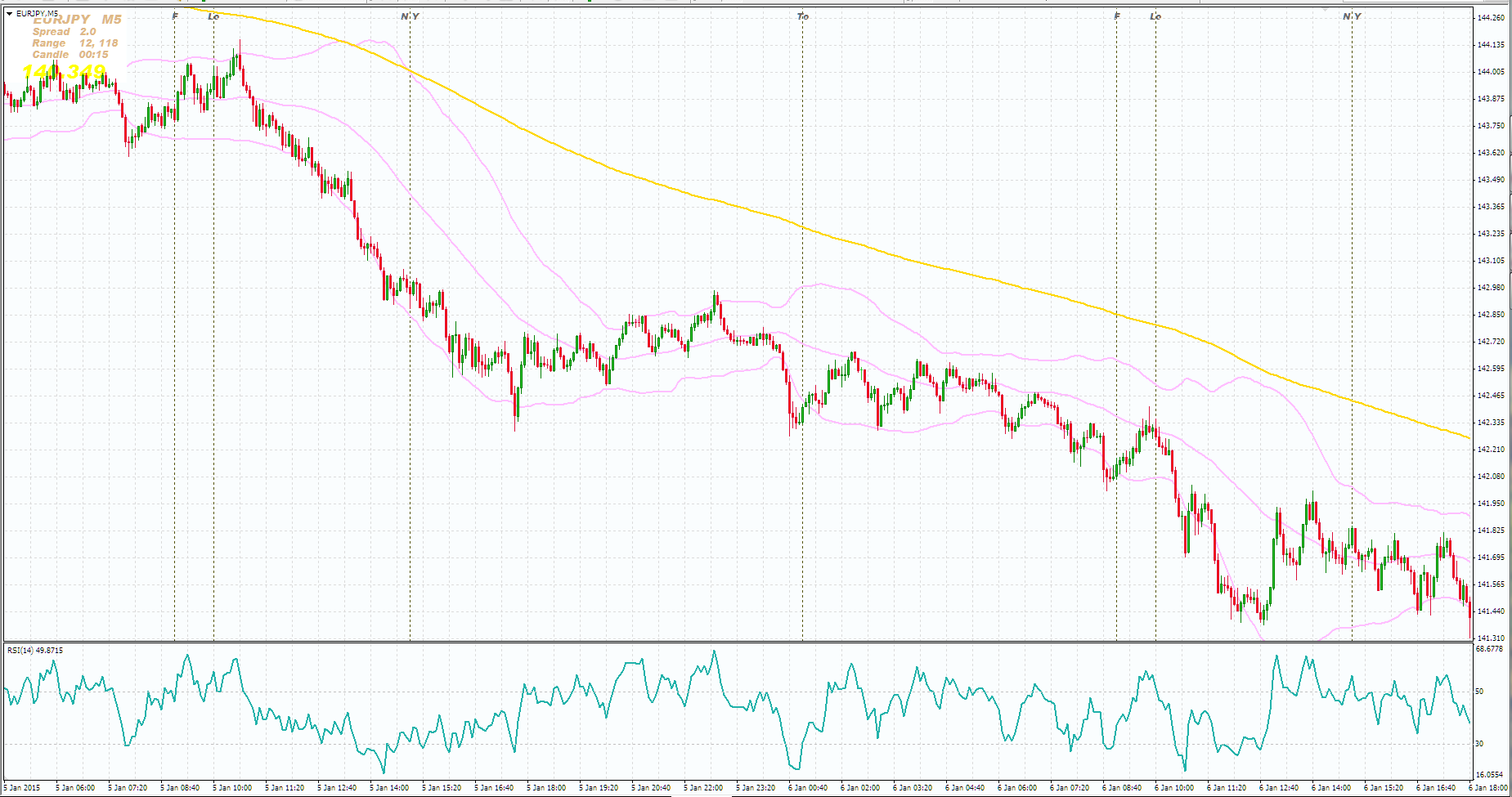Select the second Lo session marker
The height and width of the screenshot is (797, 1512).
(1155, 16)
